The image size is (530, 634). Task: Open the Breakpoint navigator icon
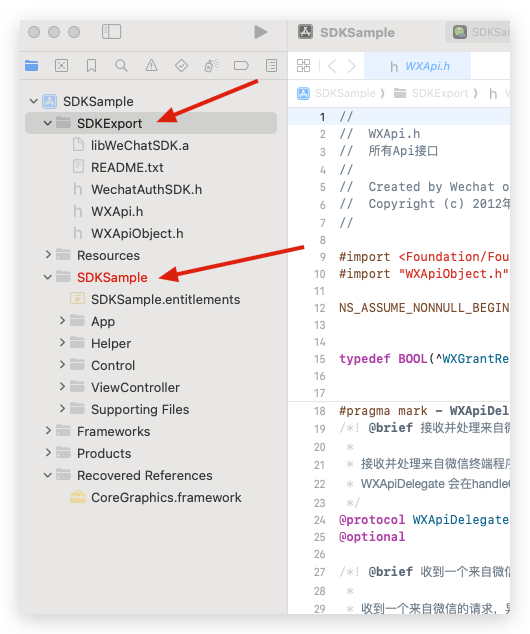coord(241,65)
